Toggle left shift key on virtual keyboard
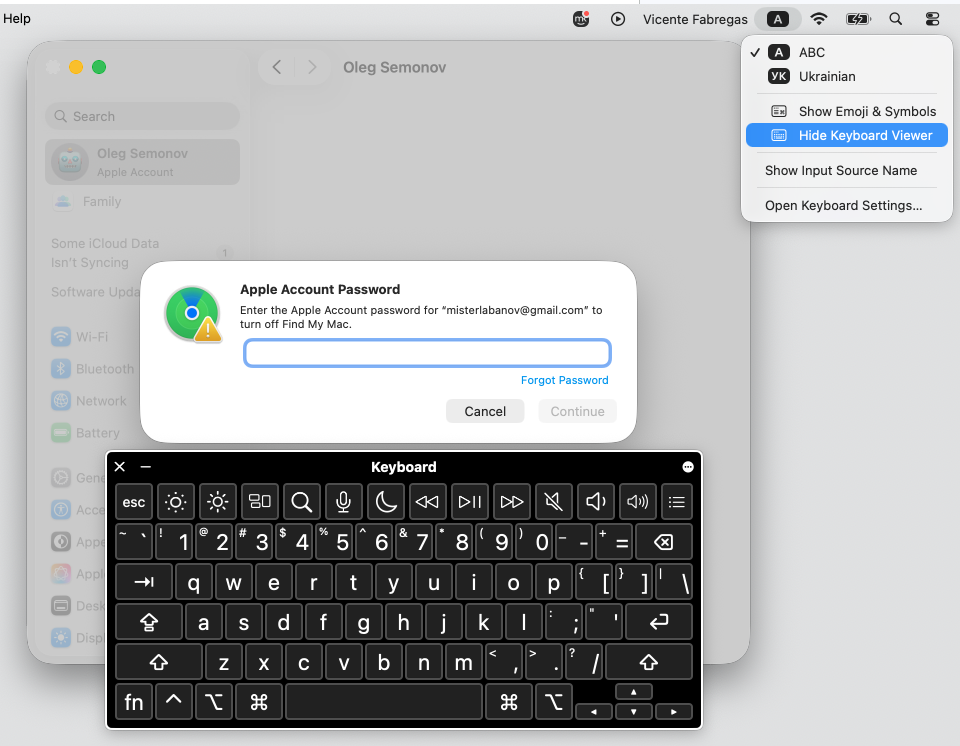This screenshot has width=960, height=746. pyautogui.click(x=159, y=662)
